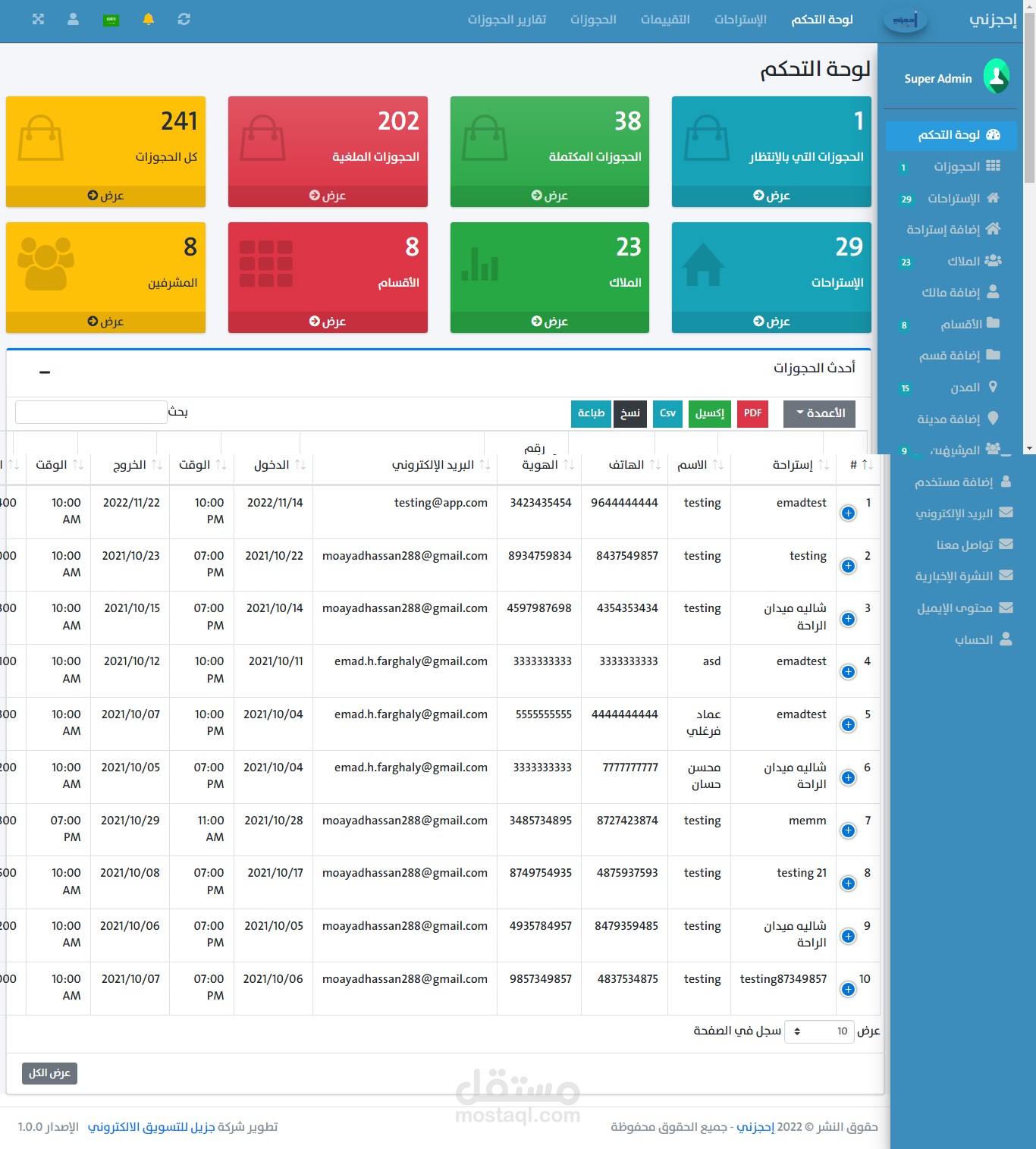The width and height of the screenshot is (1036, 1149).
Task: Click the refresh icon in top navbar
Action: pos(184,19)
